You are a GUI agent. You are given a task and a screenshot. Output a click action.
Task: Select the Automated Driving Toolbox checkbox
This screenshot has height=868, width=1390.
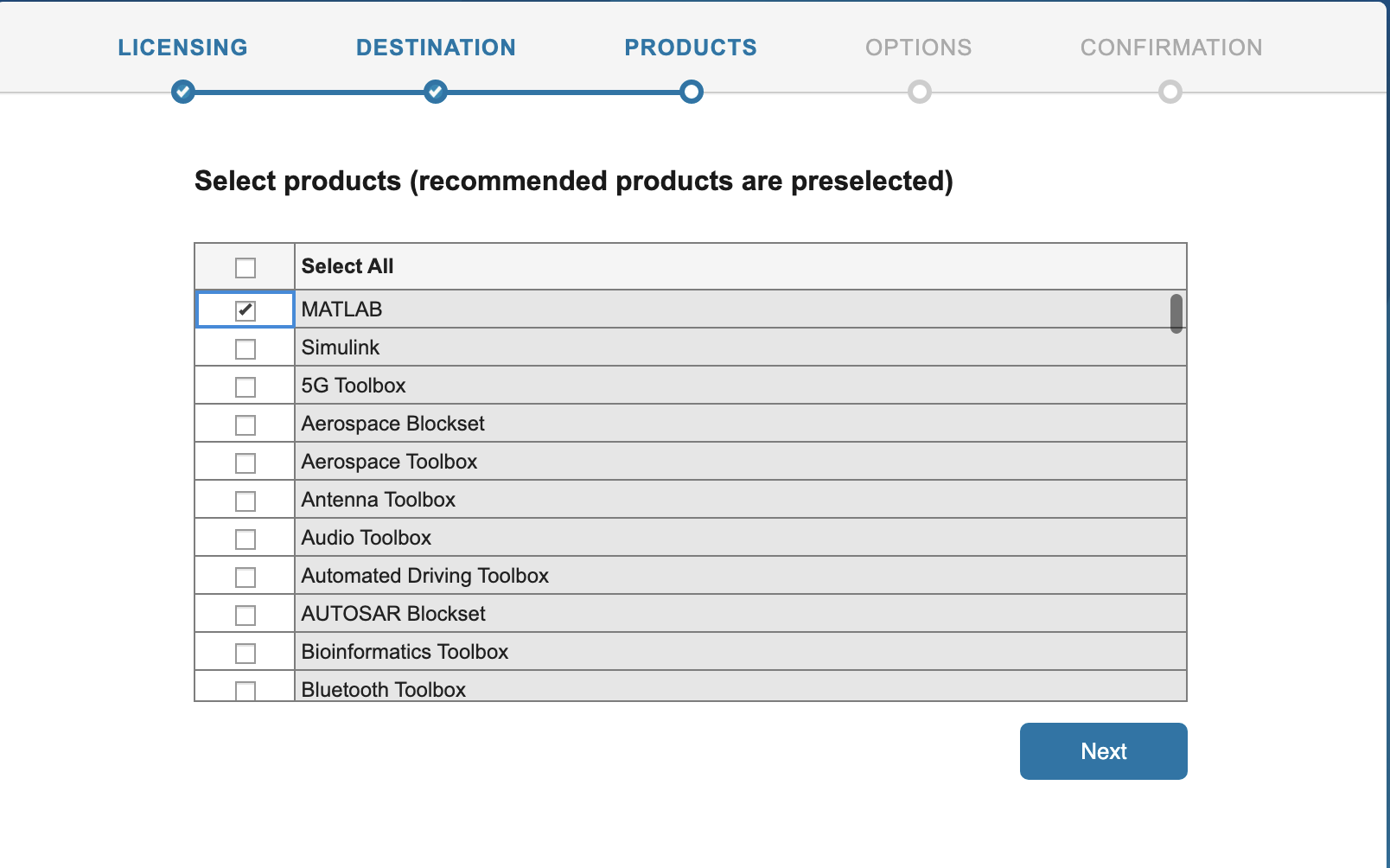pyautogui.click(x=245, y=578)
